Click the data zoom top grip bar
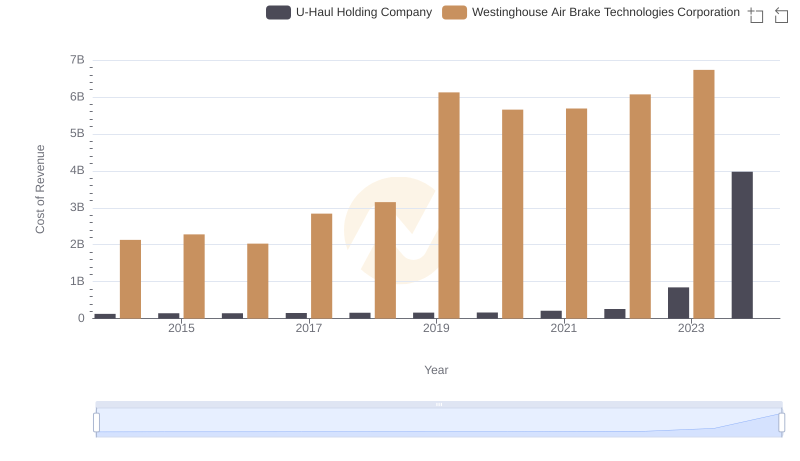The width and height of the screenshot is (800, 461). [439, 404]
